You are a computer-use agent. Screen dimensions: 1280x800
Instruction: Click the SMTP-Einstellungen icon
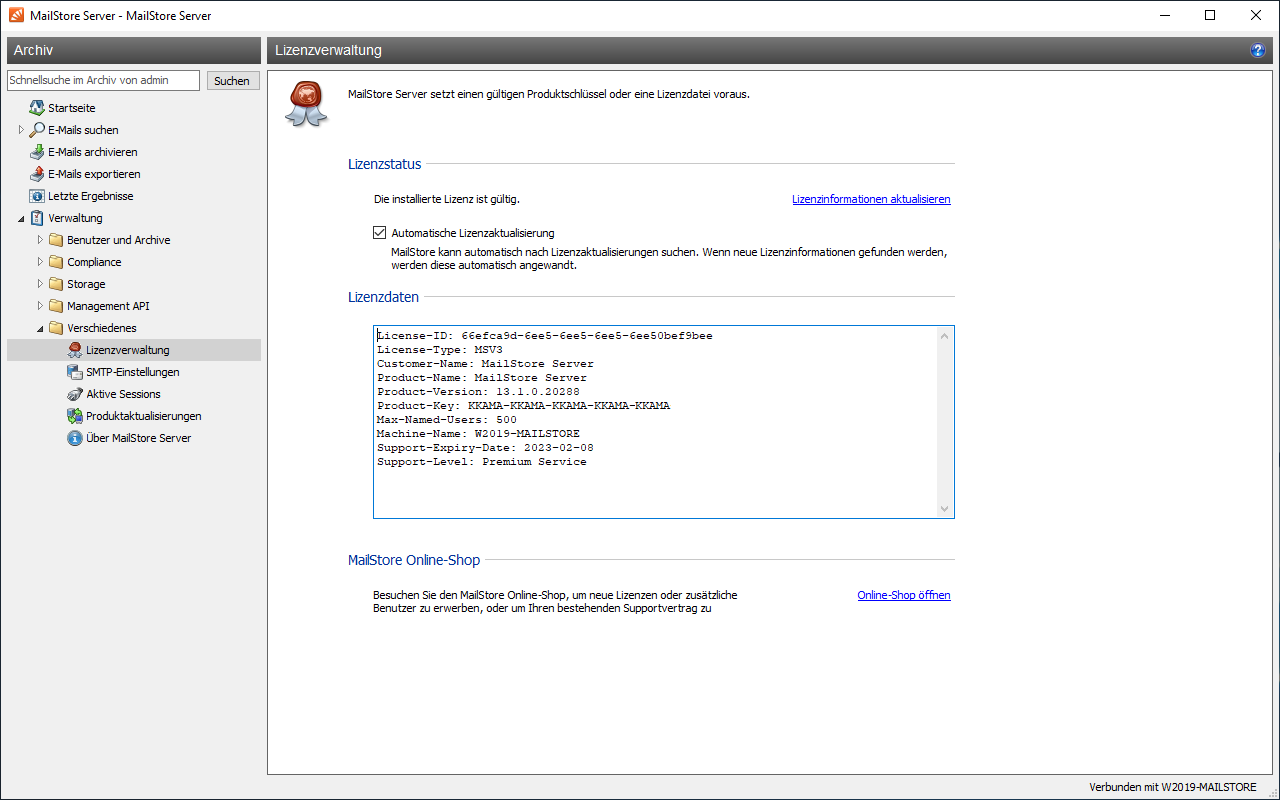pyautogui.click(x=75, y=372)
